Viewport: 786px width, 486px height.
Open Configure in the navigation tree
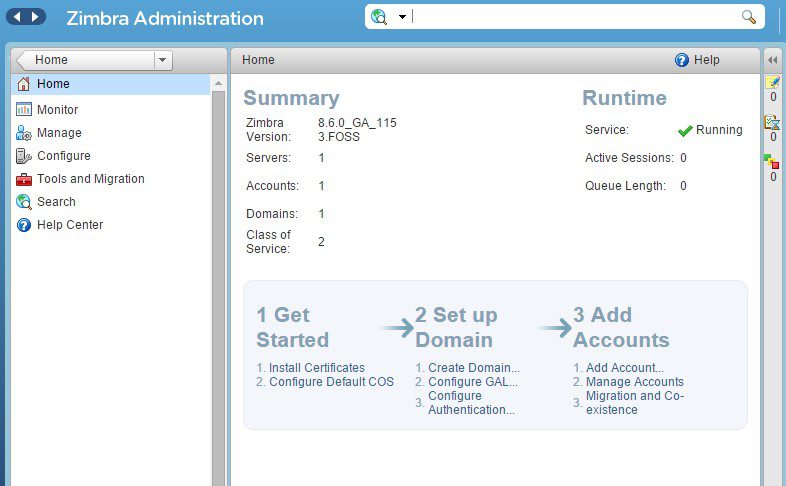[64, 156]
